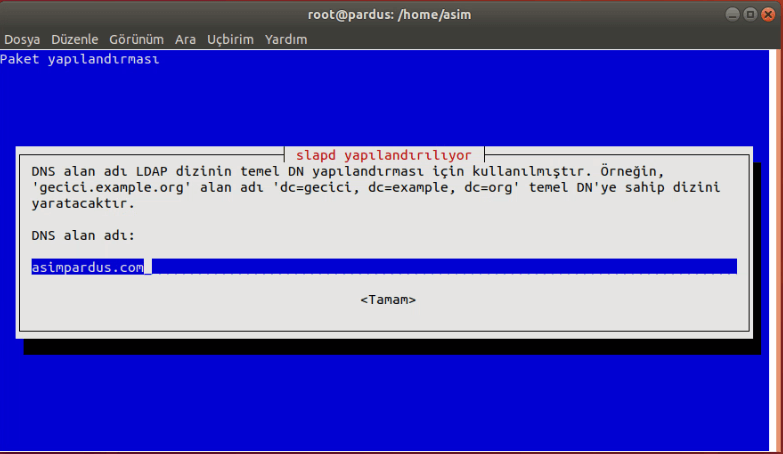Click the 'yaratacaktır.' line in the dialog
The height and width of the screenshot is (454, 783).
[x=83, y=204]
